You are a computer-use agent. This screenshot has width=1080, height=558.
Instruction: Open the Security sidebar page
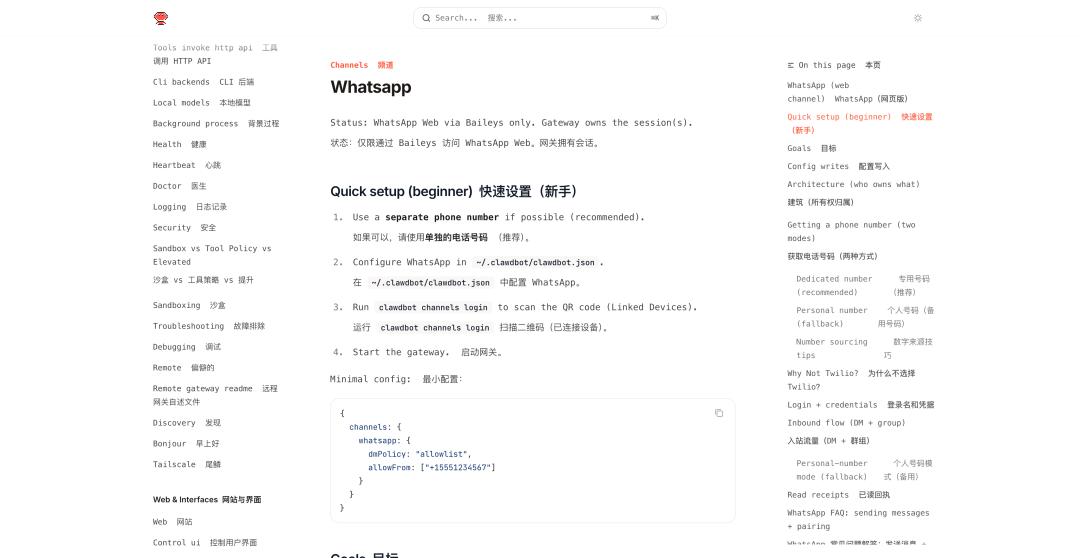185,227
